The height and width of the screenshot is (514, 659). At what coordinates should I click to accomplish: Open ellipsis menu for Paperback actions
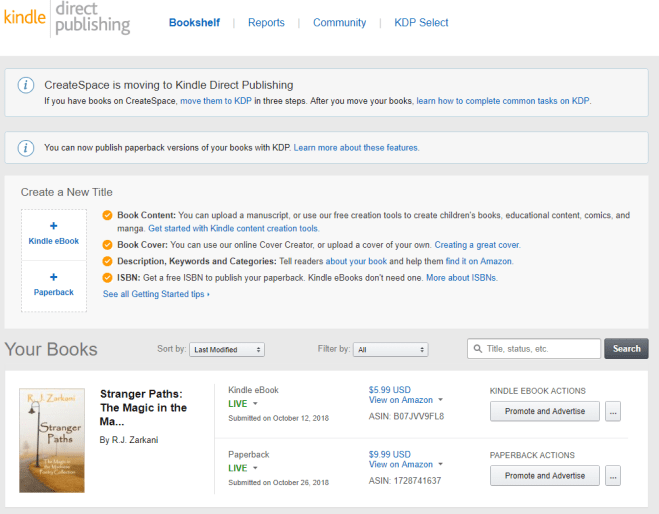[613, 475]
